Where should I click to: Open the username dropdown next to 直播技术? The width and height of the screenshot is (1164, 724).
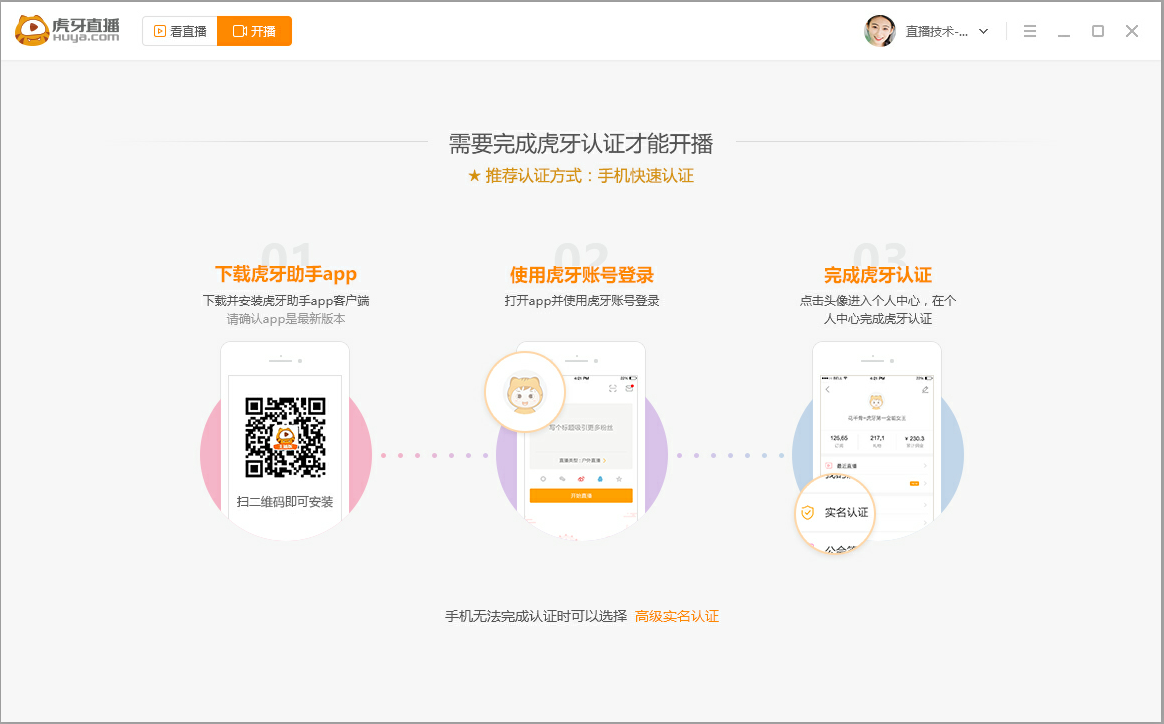983,31
